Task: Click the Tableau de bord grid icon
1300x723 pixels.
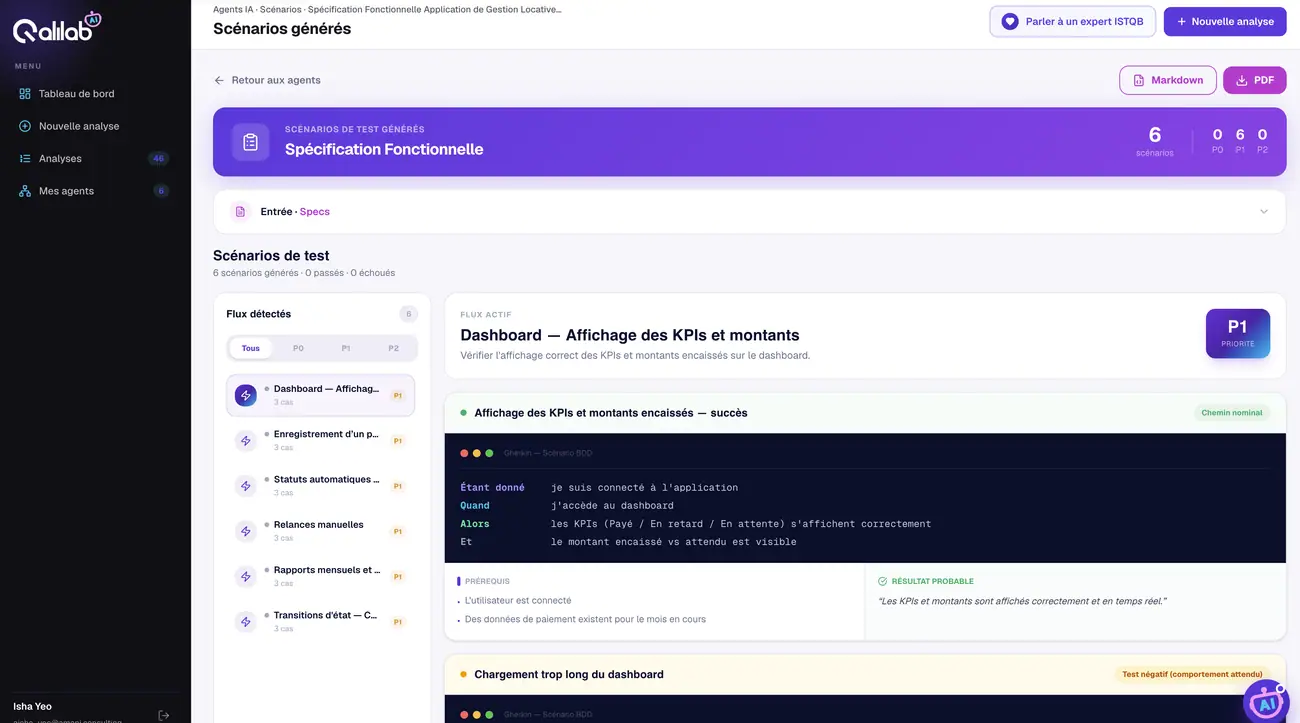Action: click(x=25, y=94)
